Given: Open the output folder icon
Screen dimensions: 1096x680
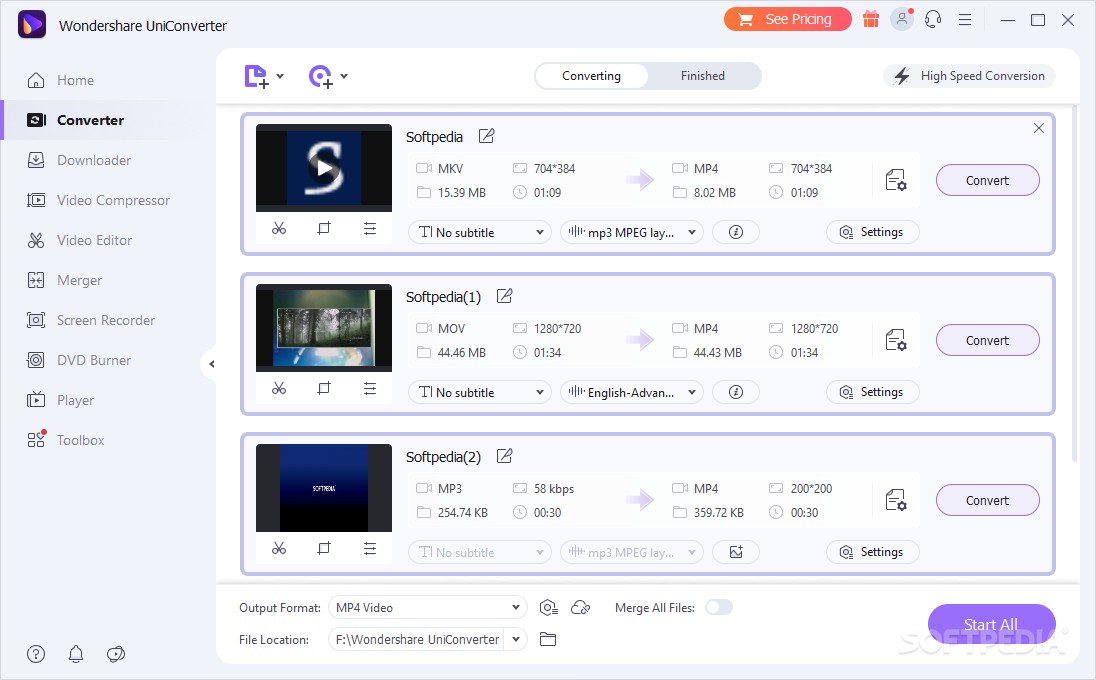Looking at the screenshot, I should click(x=548, y=639).
